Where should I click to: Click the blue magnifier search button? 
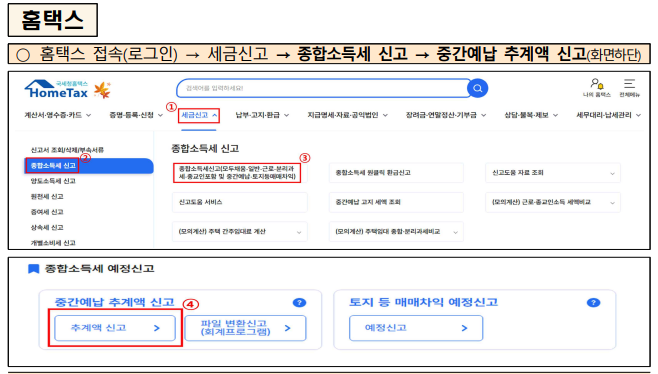tap(478, 88)
